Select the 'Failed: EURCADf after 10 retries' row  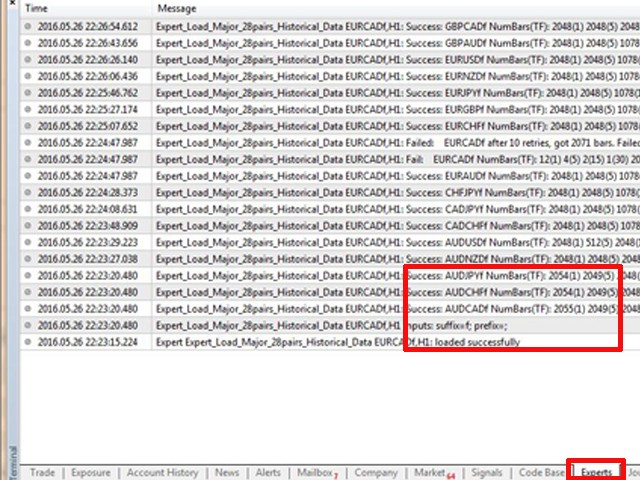click(330, 143)
